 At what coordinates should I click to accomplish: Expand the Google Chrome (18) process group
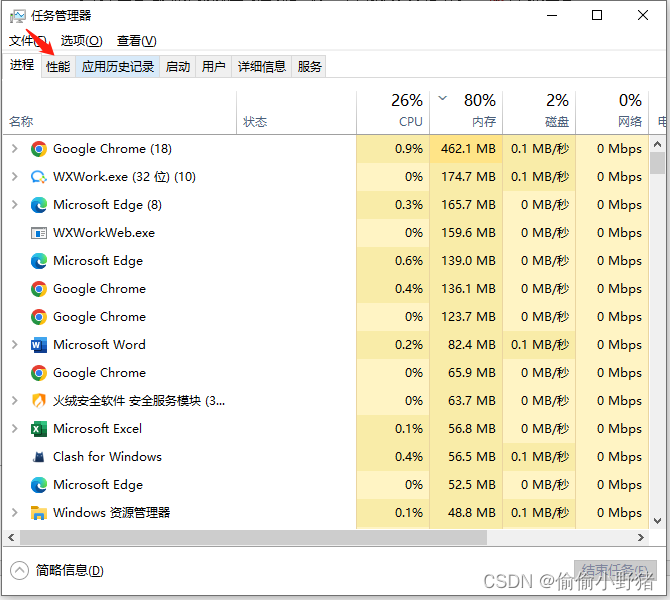(x=15, y=149)
